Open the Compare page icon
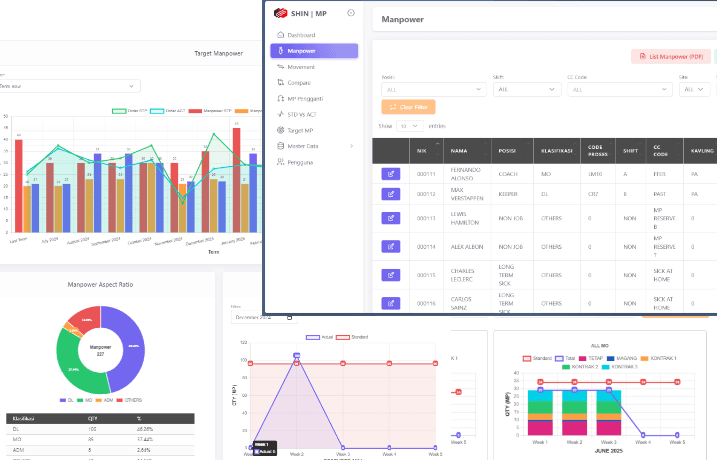 coord(279,83)
